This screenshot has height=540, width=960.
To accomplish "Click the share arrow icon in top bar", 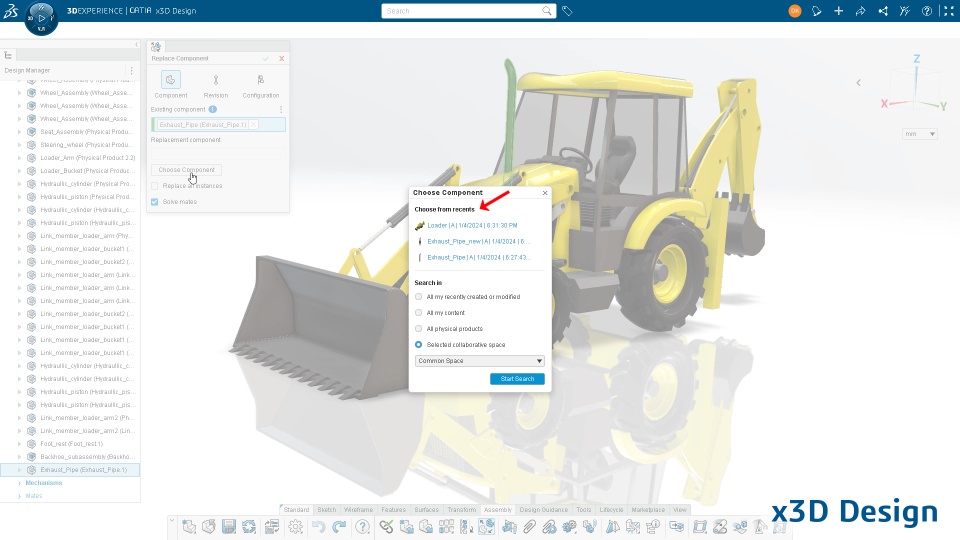I will pos(860,11).
